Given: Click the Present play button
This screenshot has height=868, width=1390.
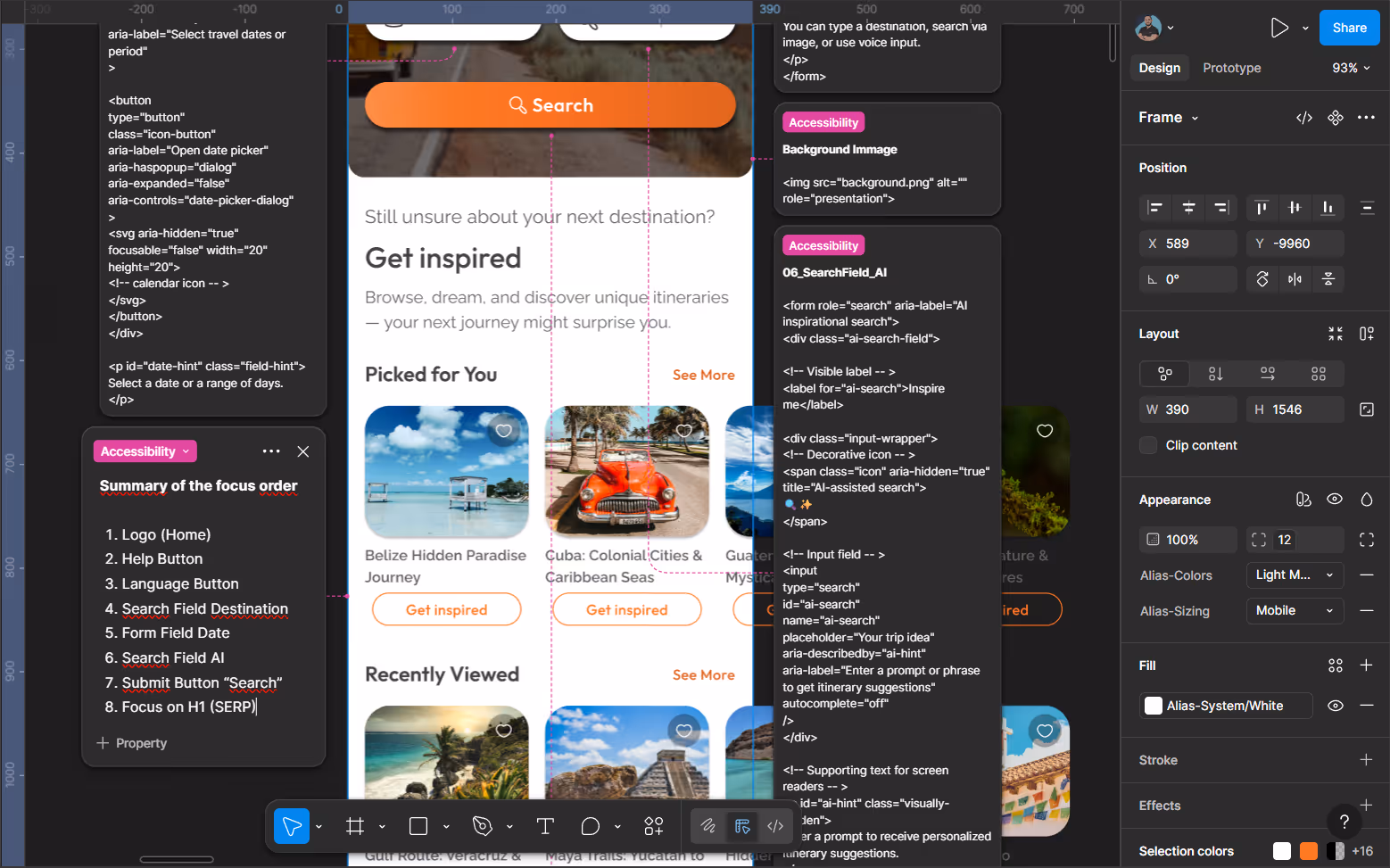Looking at the screenshot, I should point(1279,28).
